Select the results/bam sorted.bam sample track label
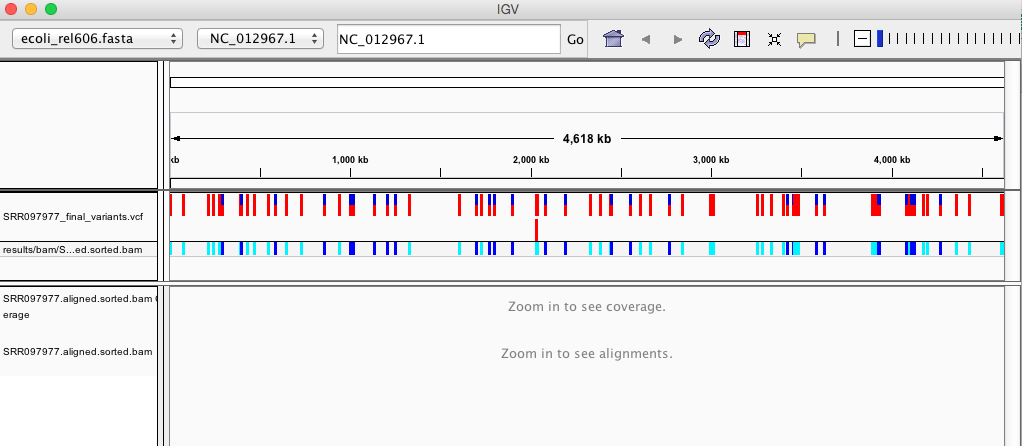Screen dimensions: 1022x446 click(73, 249)
